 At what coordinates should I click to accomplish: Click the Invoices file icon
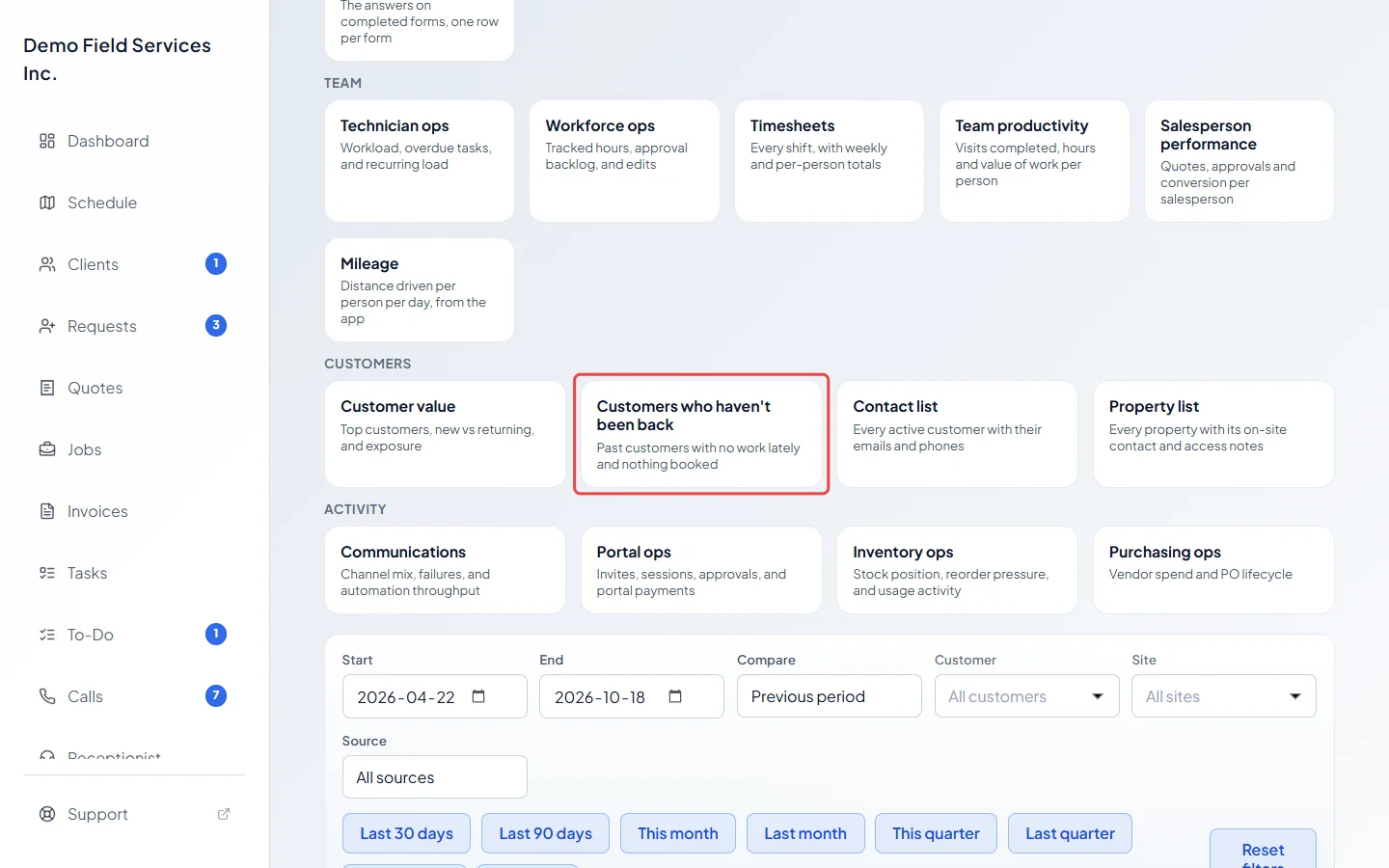pyautogui.click(x=47, y=511)
